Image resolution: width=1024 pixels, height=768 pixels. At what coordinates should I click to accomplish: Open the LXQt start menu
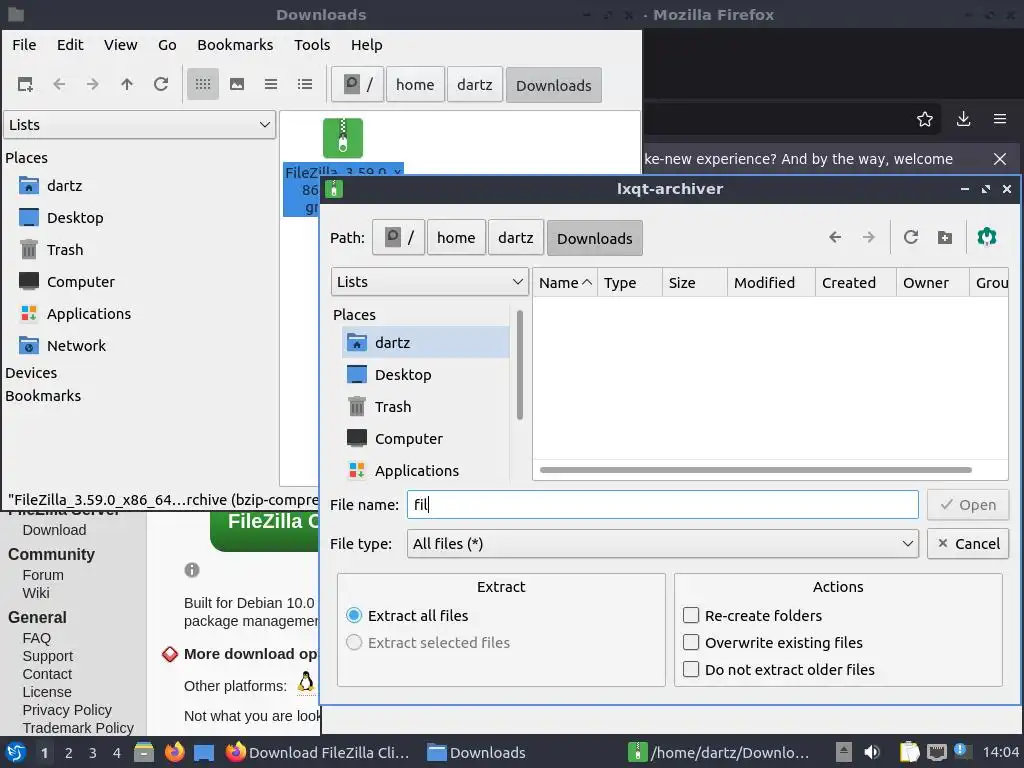pos(16,752)
